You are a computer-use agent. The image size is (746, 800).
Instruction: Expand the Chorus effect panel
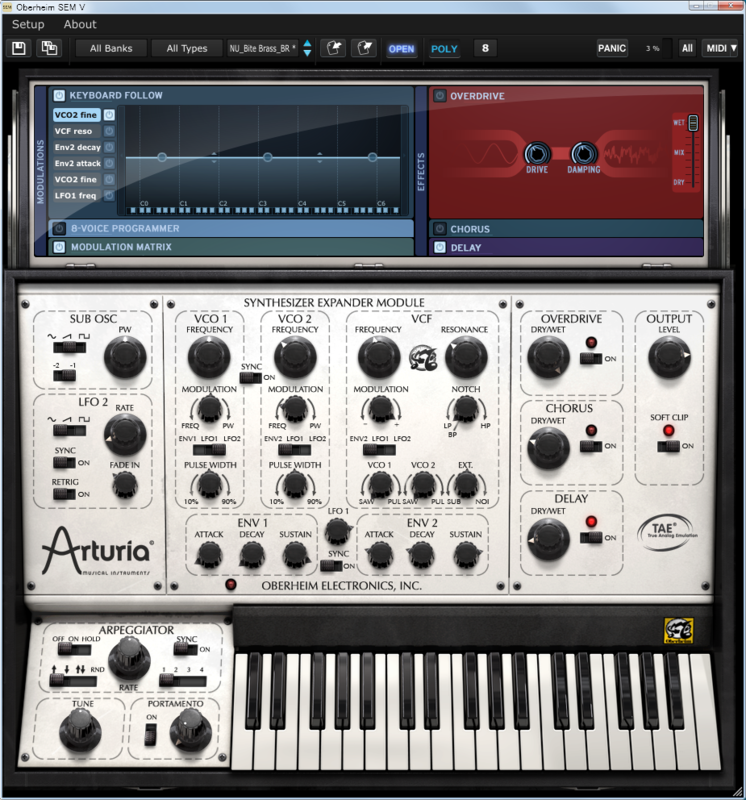tap(566, 229)
